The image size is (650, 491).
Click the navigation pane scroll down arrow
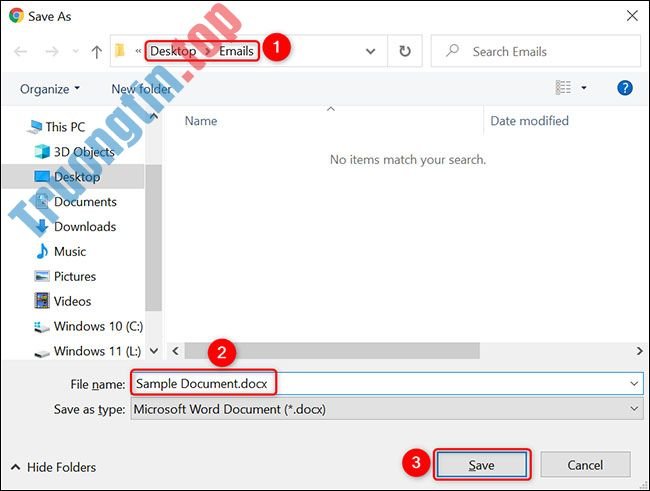click(154, 351)
